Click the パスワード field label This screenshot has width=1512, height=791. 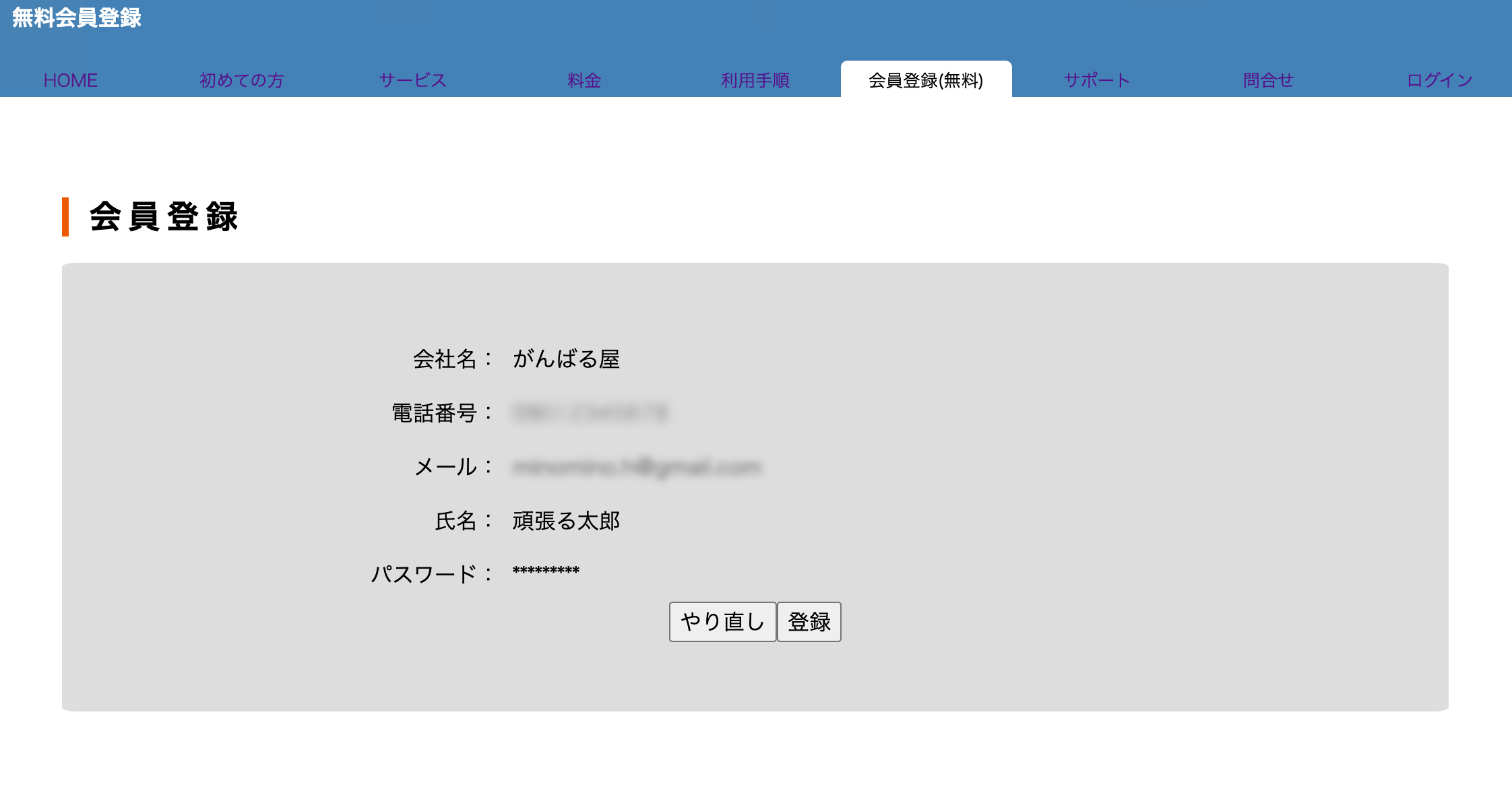[424, 575]
